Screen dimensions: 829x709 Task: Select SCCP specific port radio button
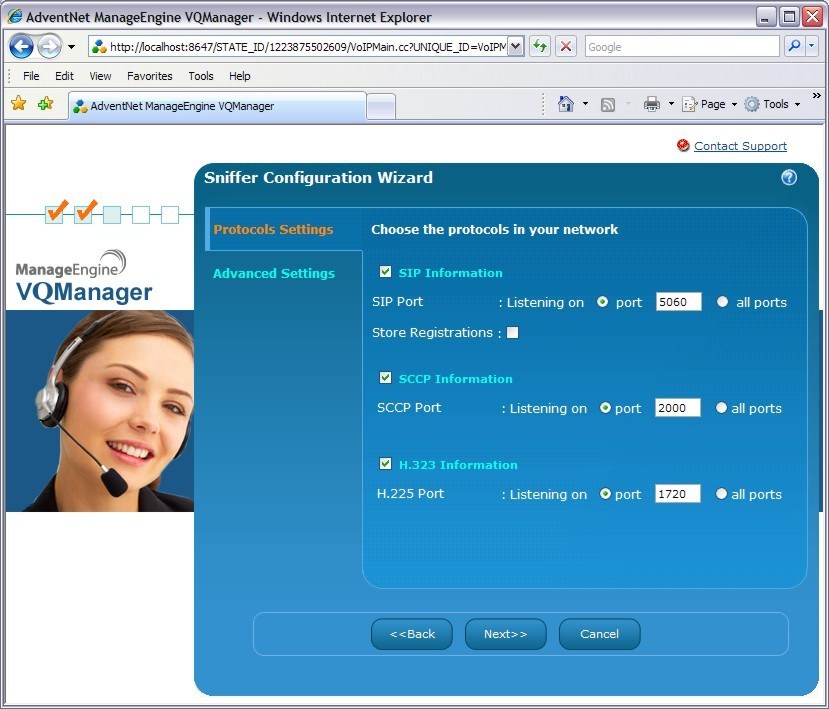point(605,408)
